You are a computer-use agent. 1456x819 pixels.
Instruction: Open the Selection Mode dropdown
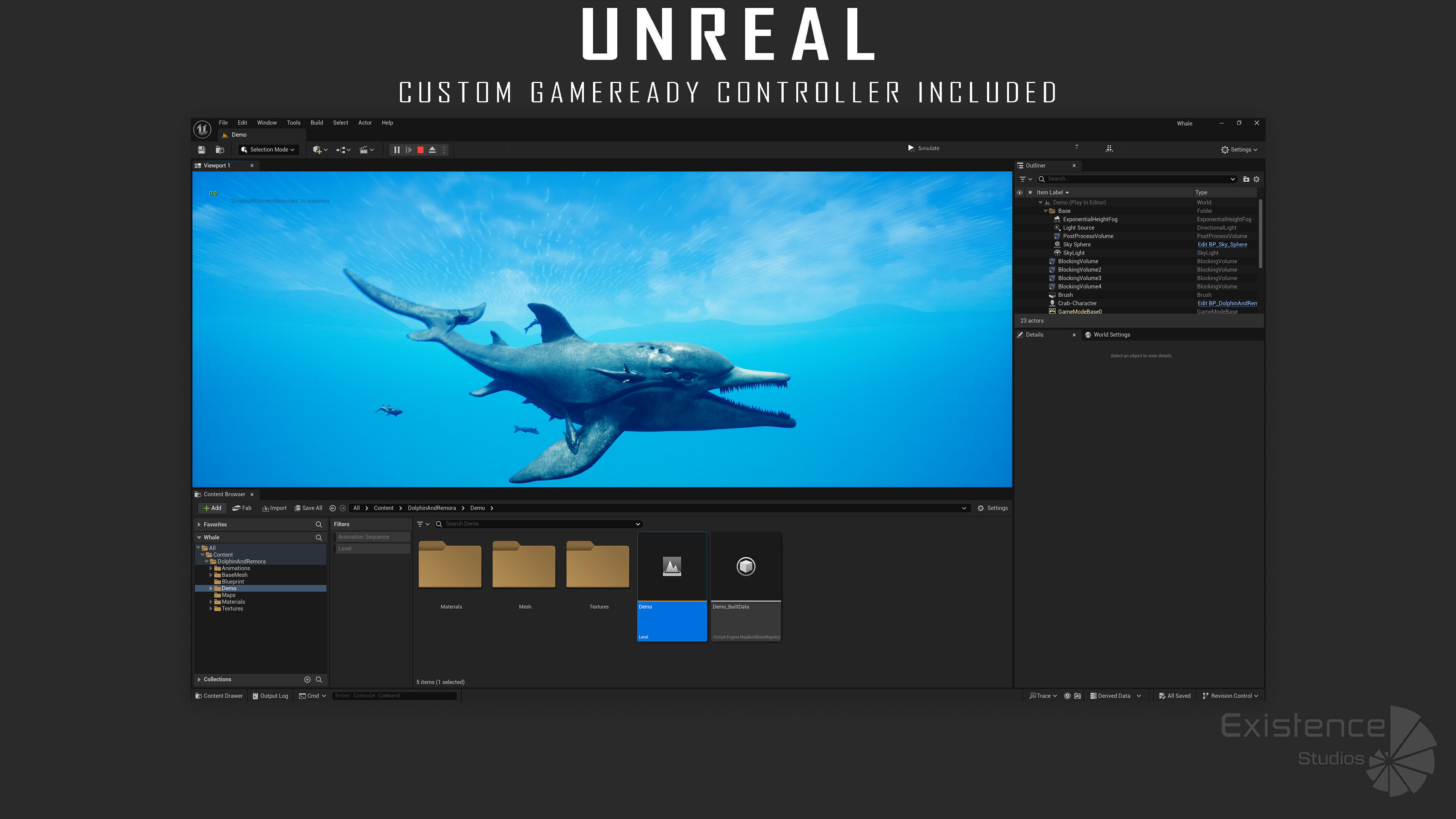click(268, 150)
